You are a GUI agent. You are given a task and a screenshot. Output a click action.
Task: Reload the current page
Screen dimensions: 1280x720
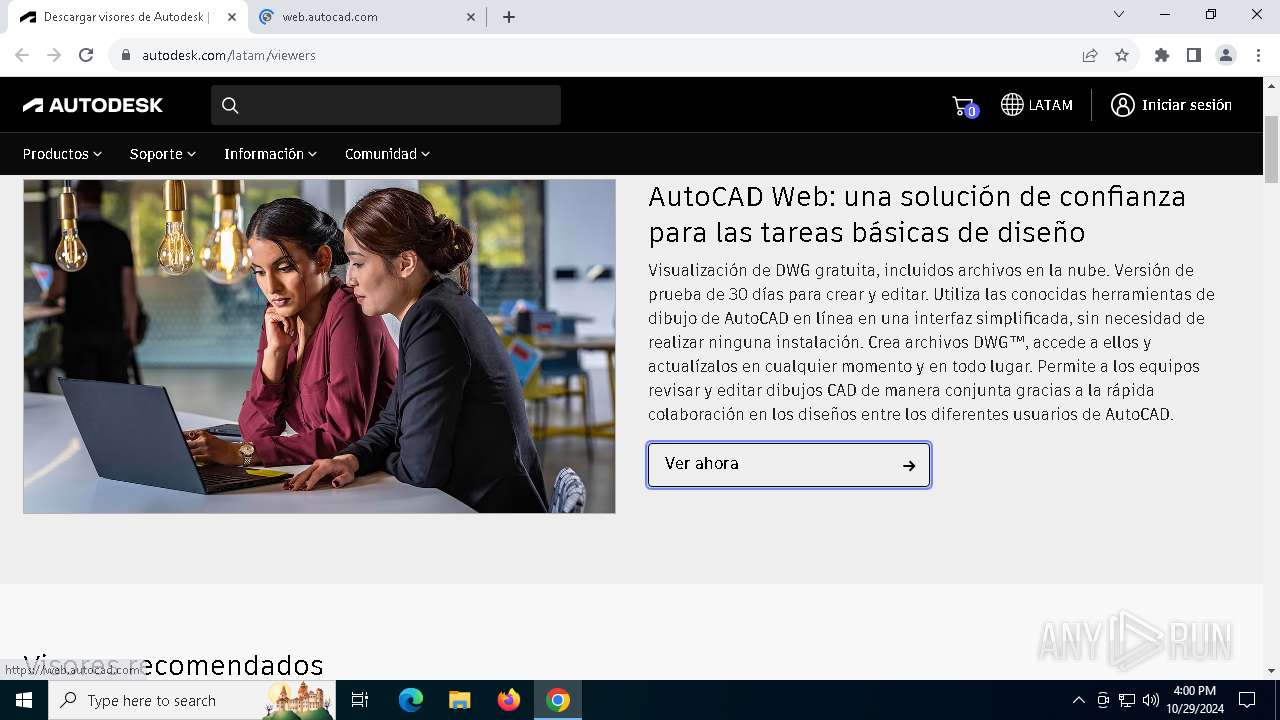[86, 55]
